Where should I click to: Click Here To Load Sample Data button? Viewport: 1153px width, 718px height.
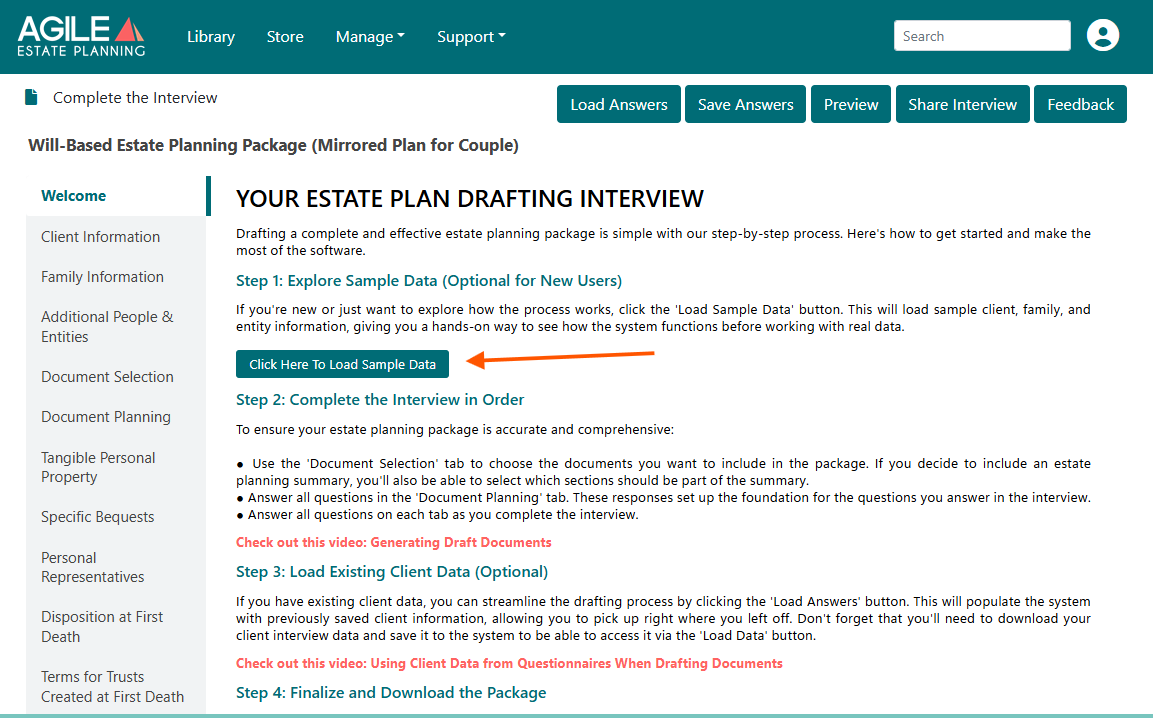342,364
